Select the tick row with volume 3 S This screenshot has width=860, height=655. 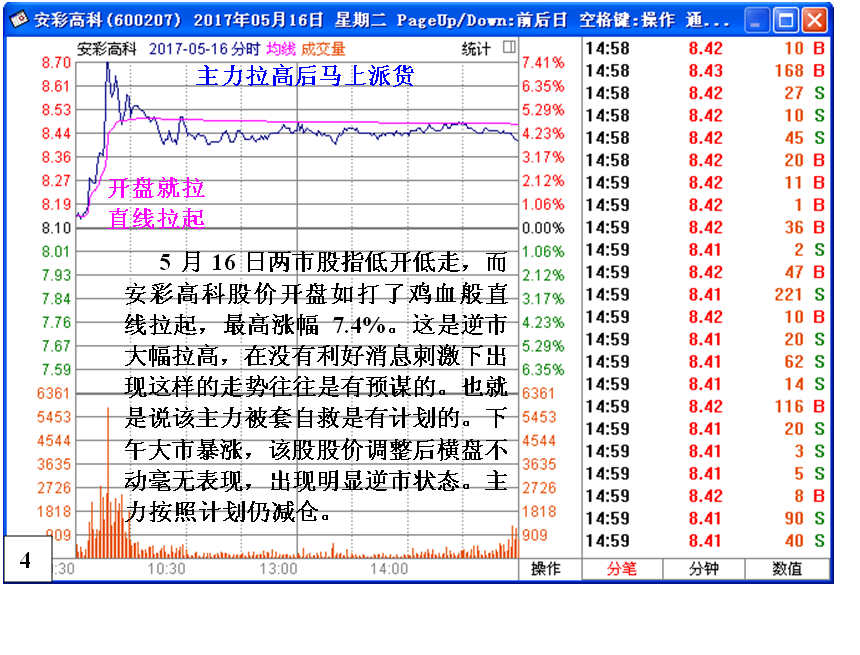click(705, 451)
